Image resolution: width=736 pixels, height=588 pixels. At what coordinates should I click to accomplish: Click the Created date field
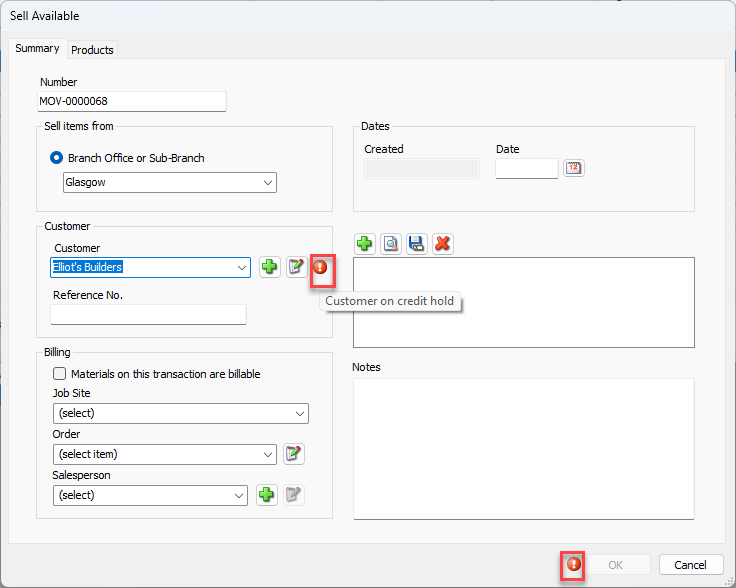tap(422, 168)
